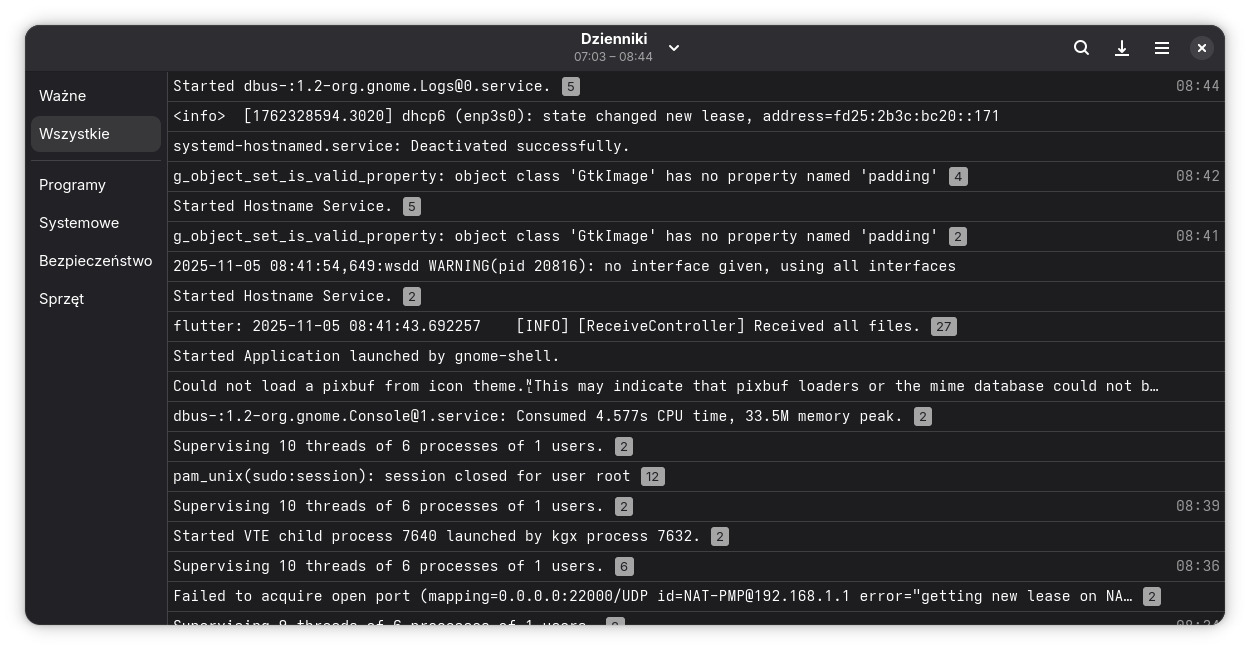
Task: Open the 'Could not load a pixbuf' entry
Action: (x=665, y=386)
